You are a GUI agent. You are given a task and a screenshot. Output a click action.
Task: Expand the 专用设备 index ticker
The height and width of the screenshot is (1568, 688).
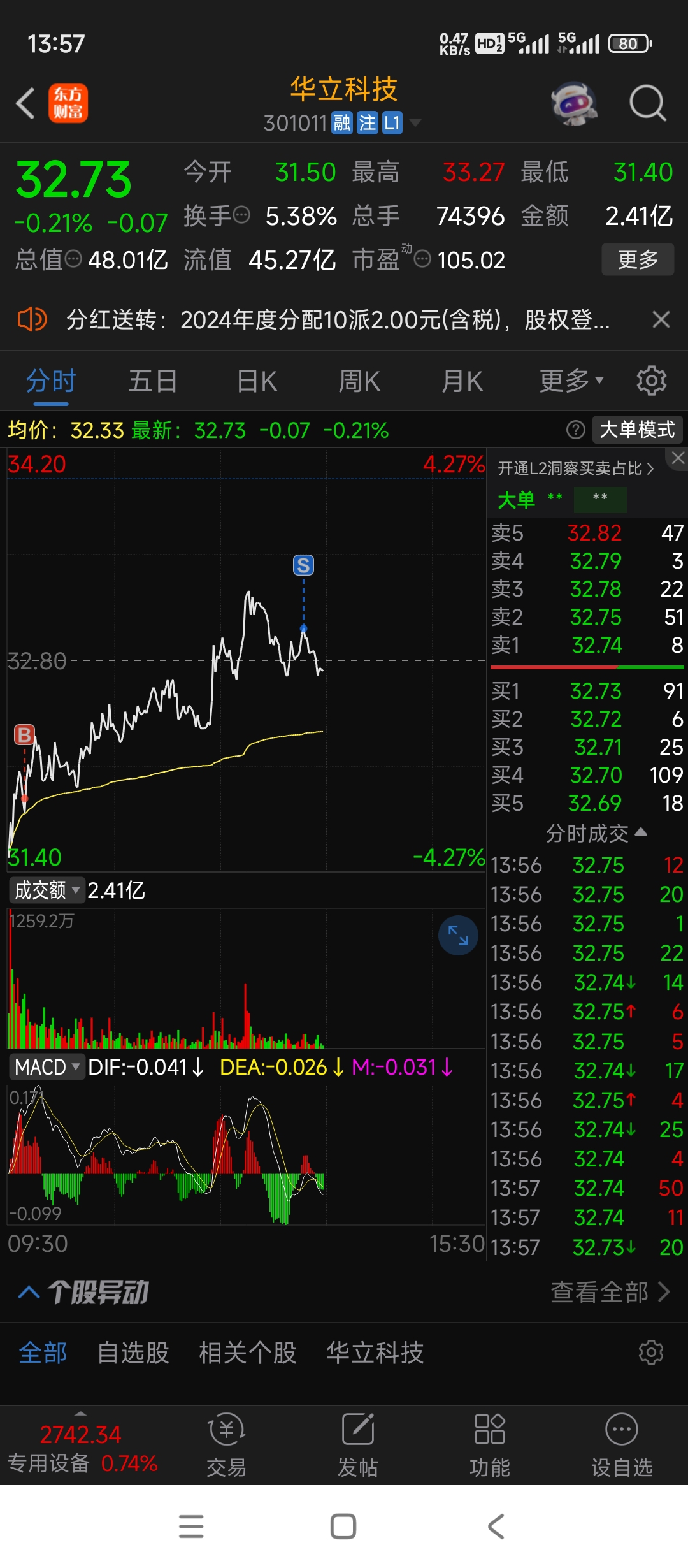point(82,1447)
